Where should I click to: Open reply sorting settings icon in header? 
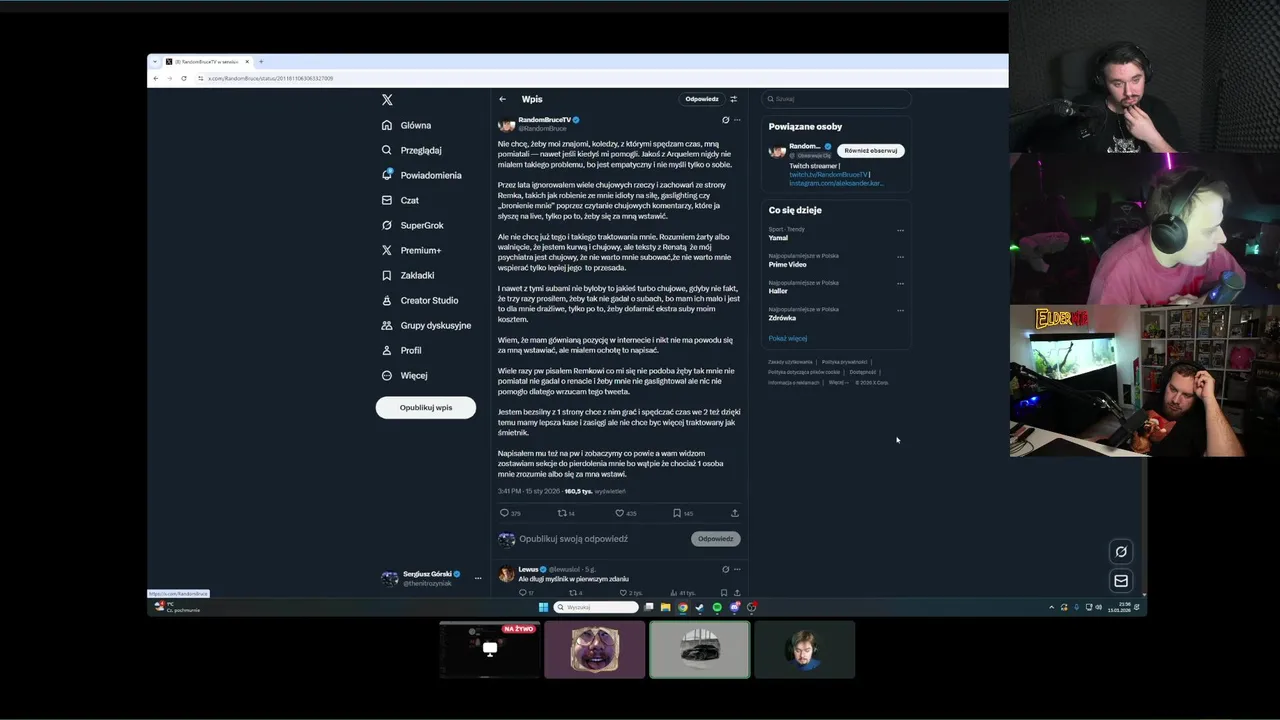coord(733,99)
